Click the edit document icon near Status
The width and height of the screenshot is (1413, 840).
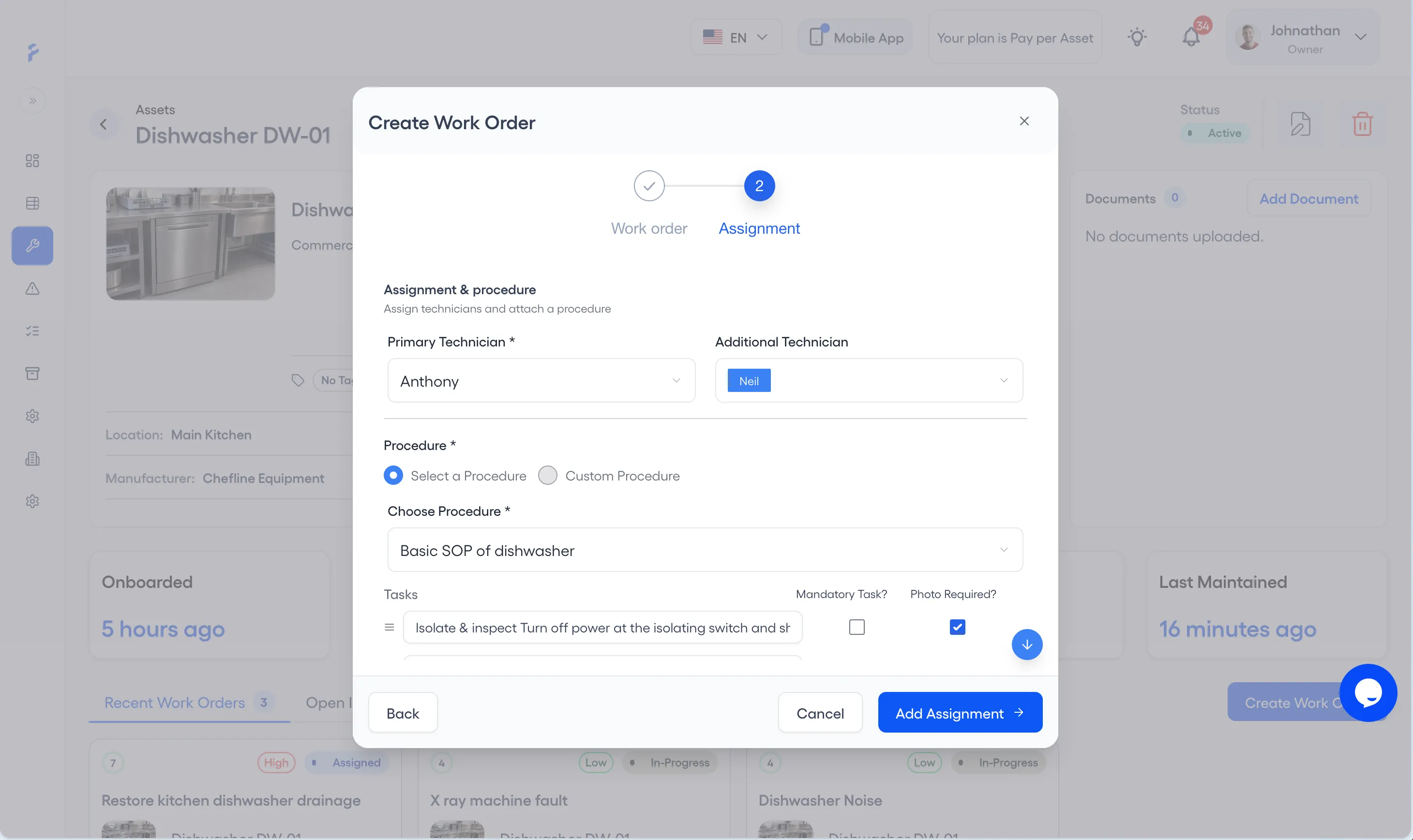[1300, 124]
